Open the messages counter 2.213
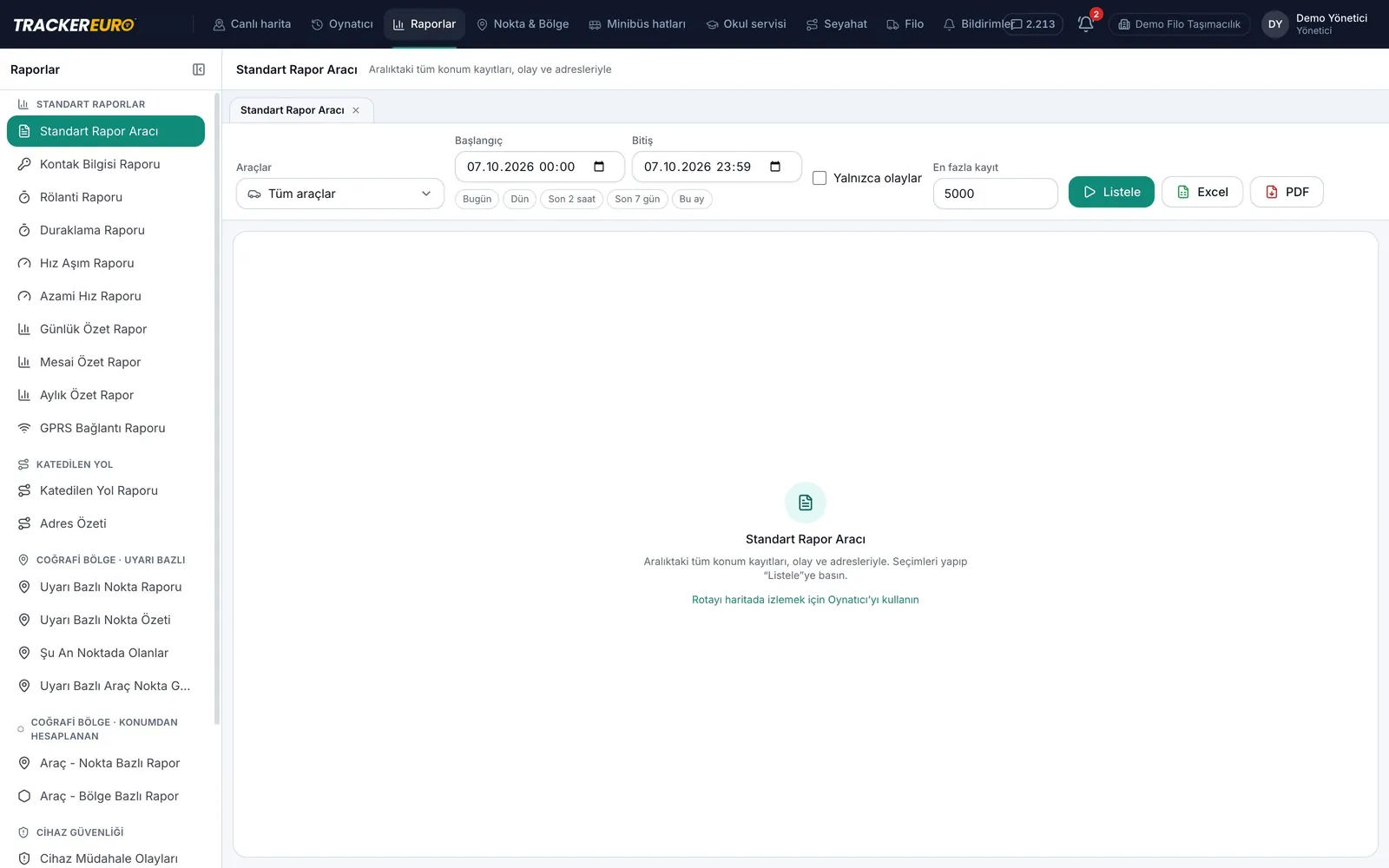The height and width of the screenshot is (868, 1389). (1033, 24)
